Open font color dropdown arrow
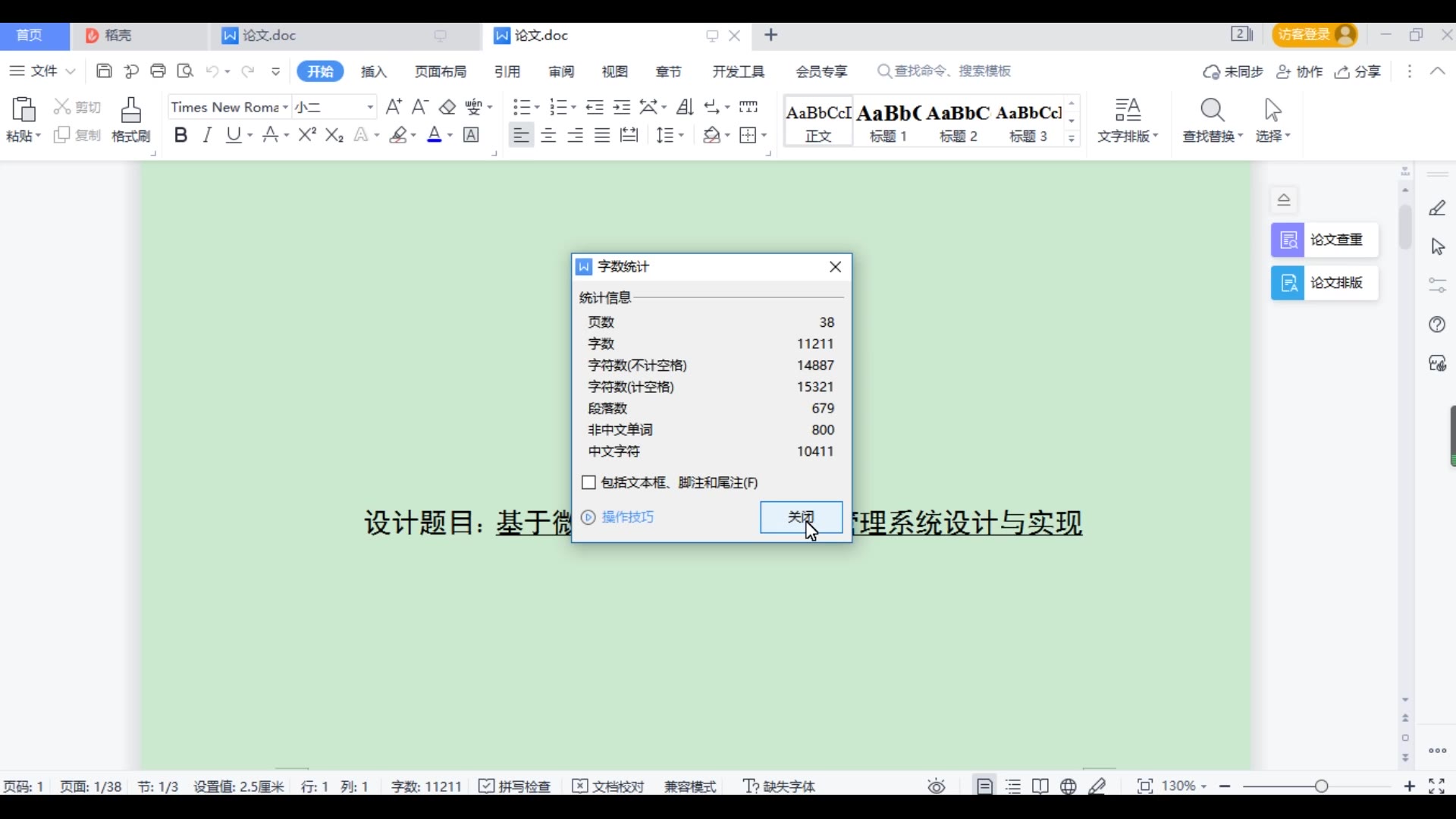Screen dimensions: 1456x819 click(450, 136)
